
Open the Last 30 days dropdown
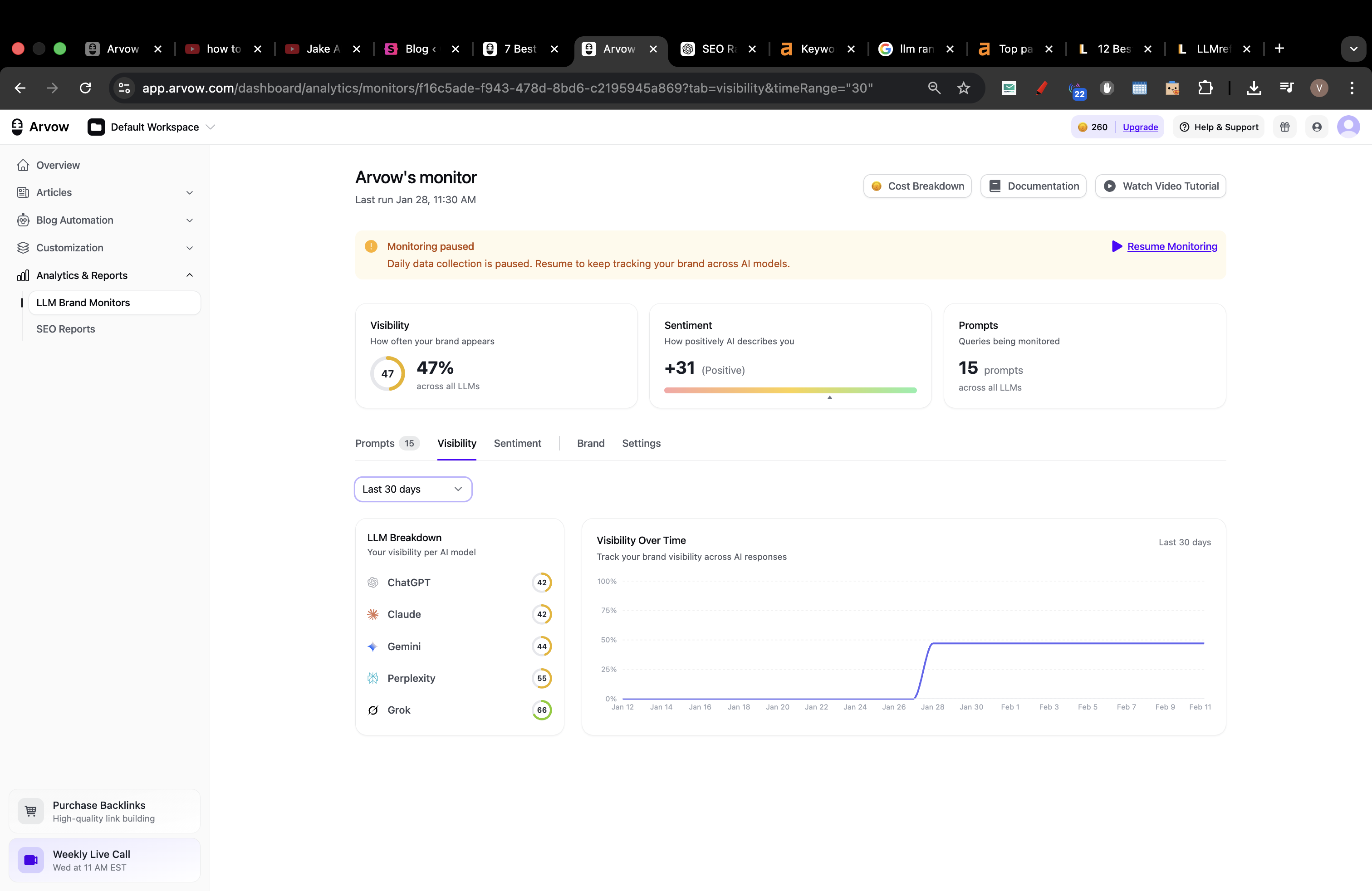point(413,490)
